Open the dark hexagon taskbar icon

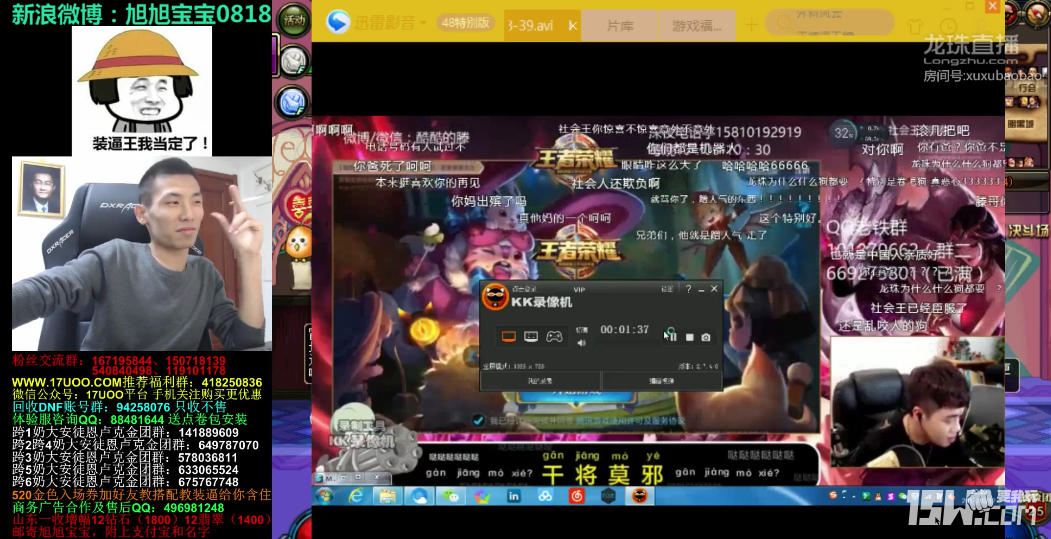pyautogui.click(x=608, y=496)
